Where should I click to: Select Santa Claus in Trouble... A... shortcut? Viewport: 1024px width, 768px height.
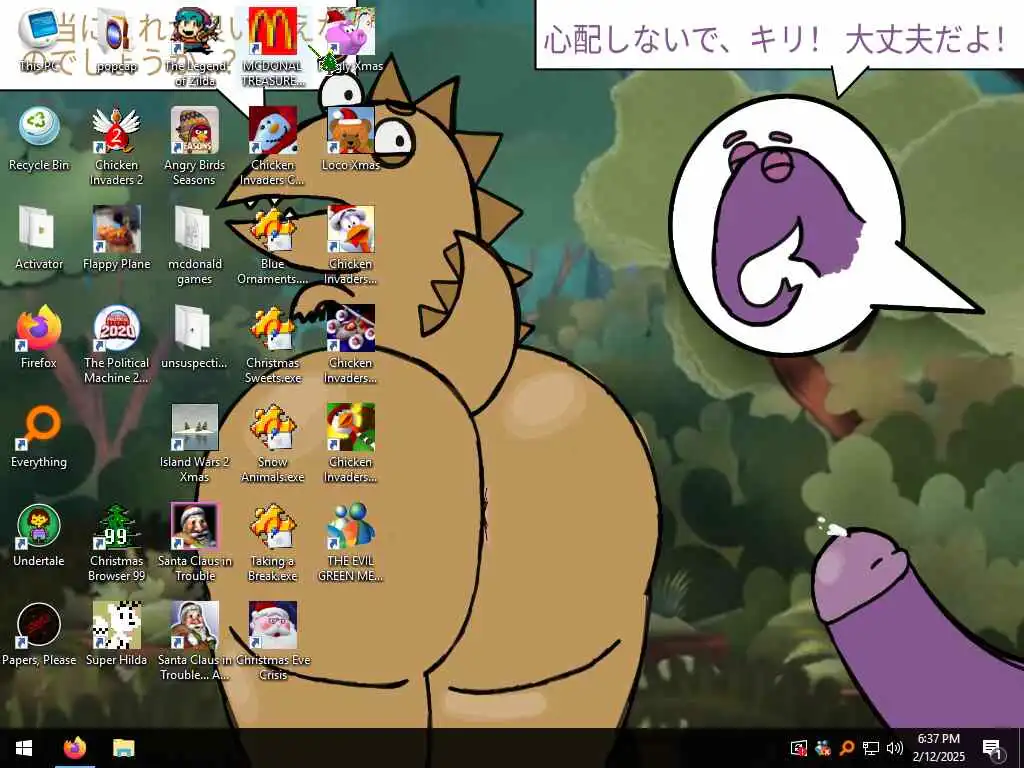(195, 643)
